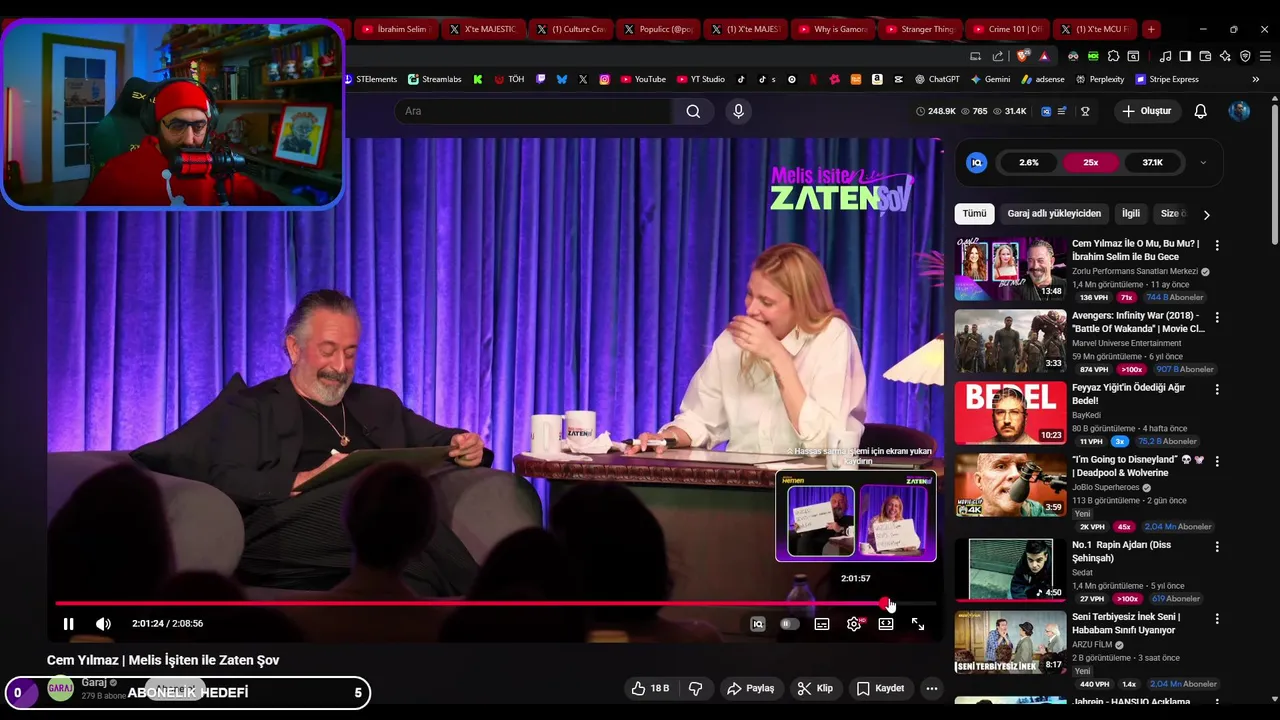Open the Streamlabs bookmark
The width and height of the screenshot is (1280, 720).
point(435,79)
